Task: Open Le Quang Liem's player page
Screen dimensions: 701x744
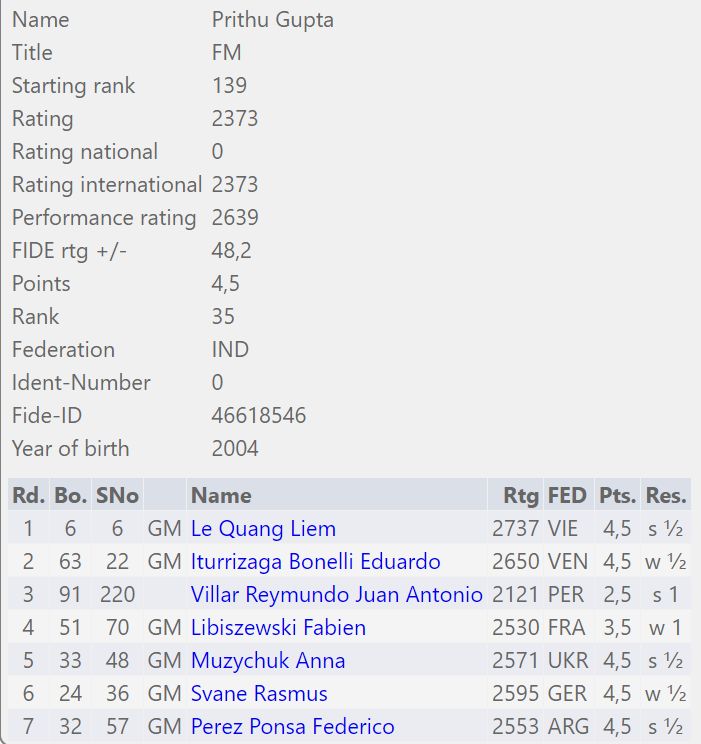Action: point(263,528)
